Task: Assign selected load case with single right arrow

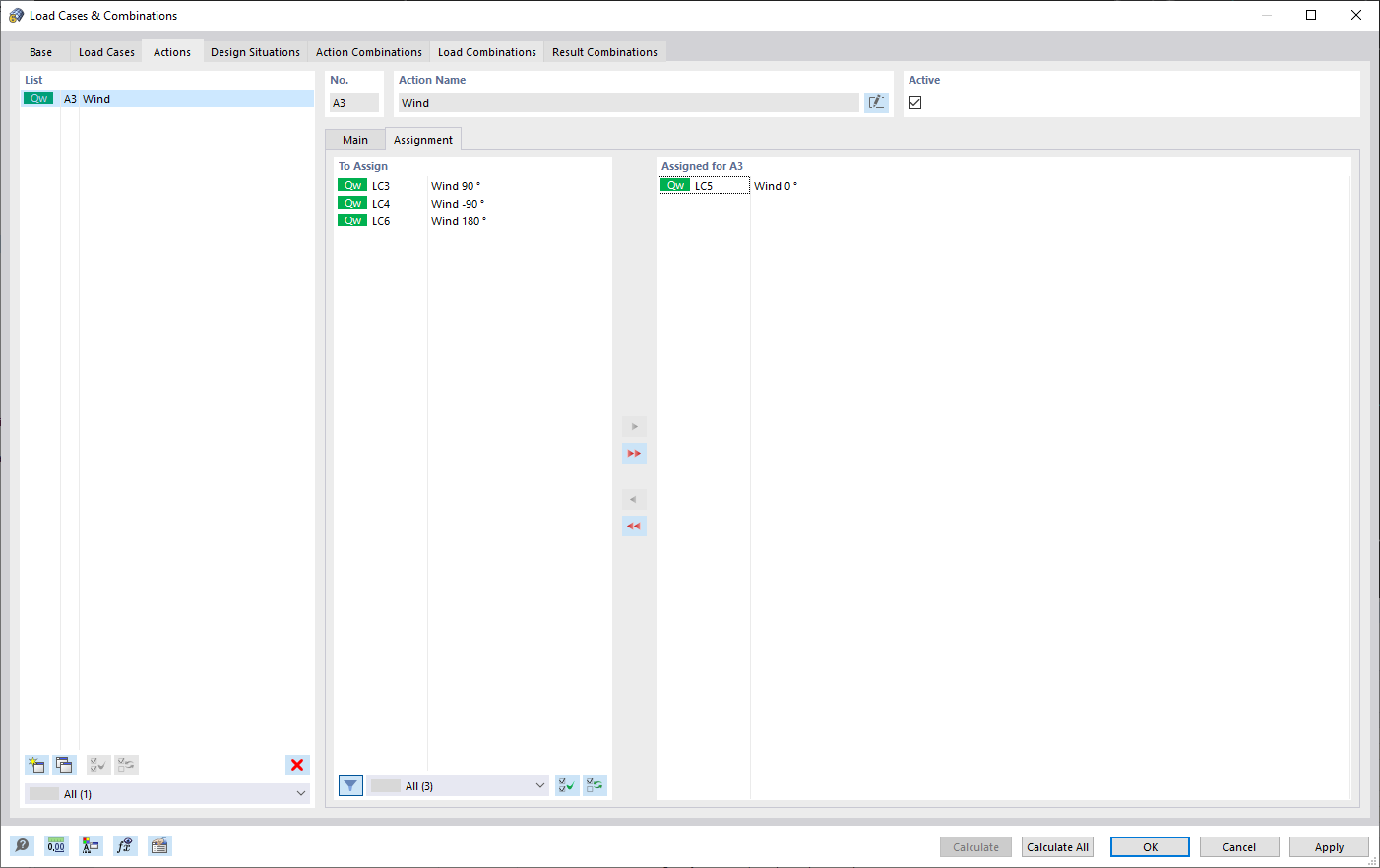Action: [634, 427]
